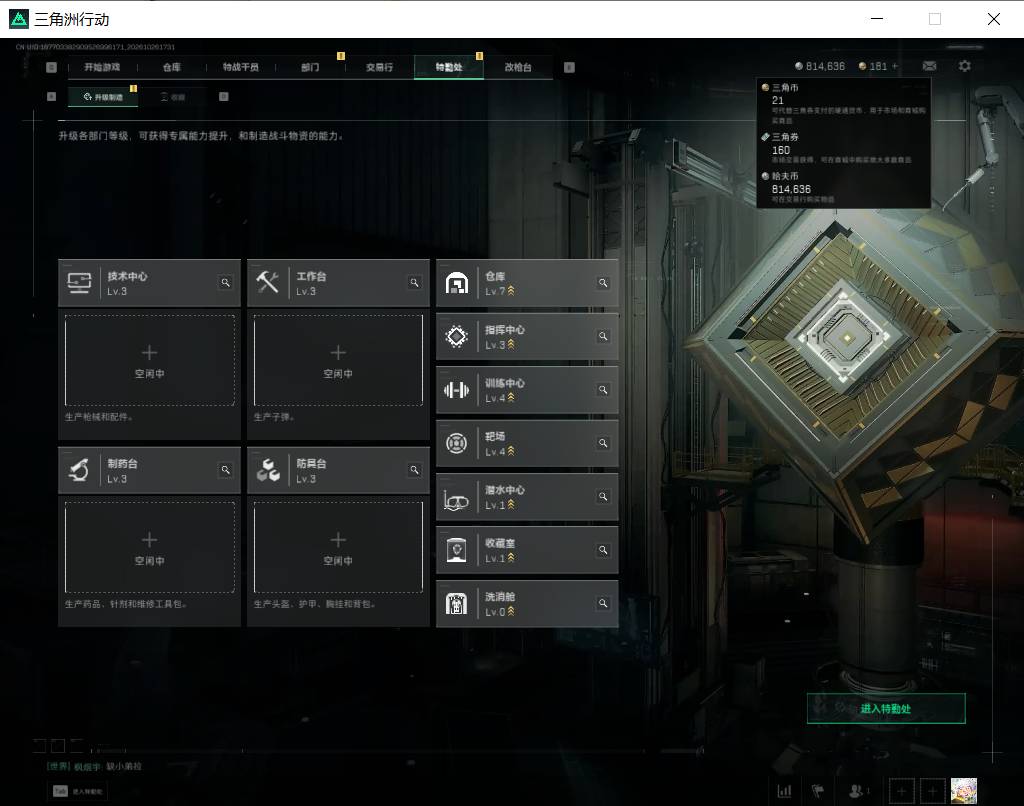
Task: Expand the 收藏室 Lv.1 upgrade entry
Action: [527, 550]
